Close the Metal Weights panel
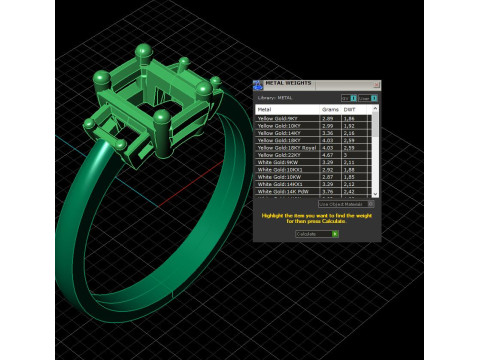480x360 pixels. [376, 85]
